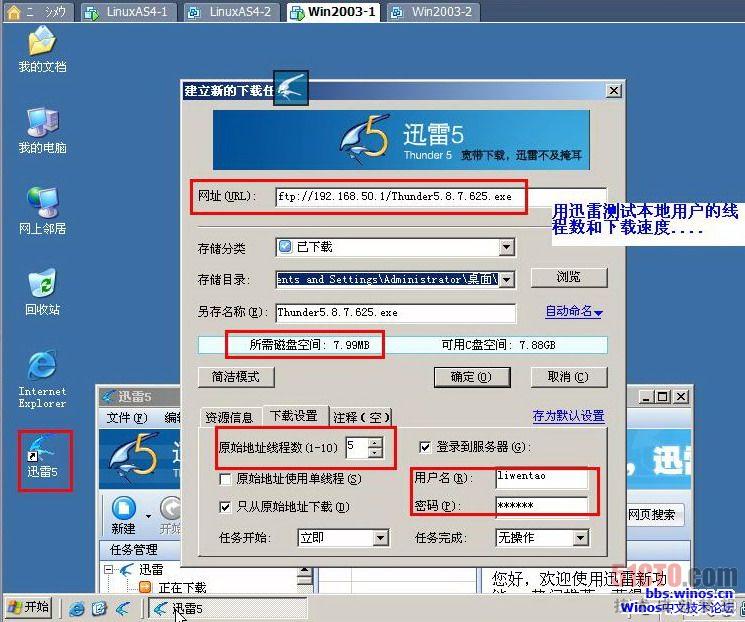Click Task Management panel header
Image resolution: width=745 pixels, height=622 pixels.
pos(140,550)
